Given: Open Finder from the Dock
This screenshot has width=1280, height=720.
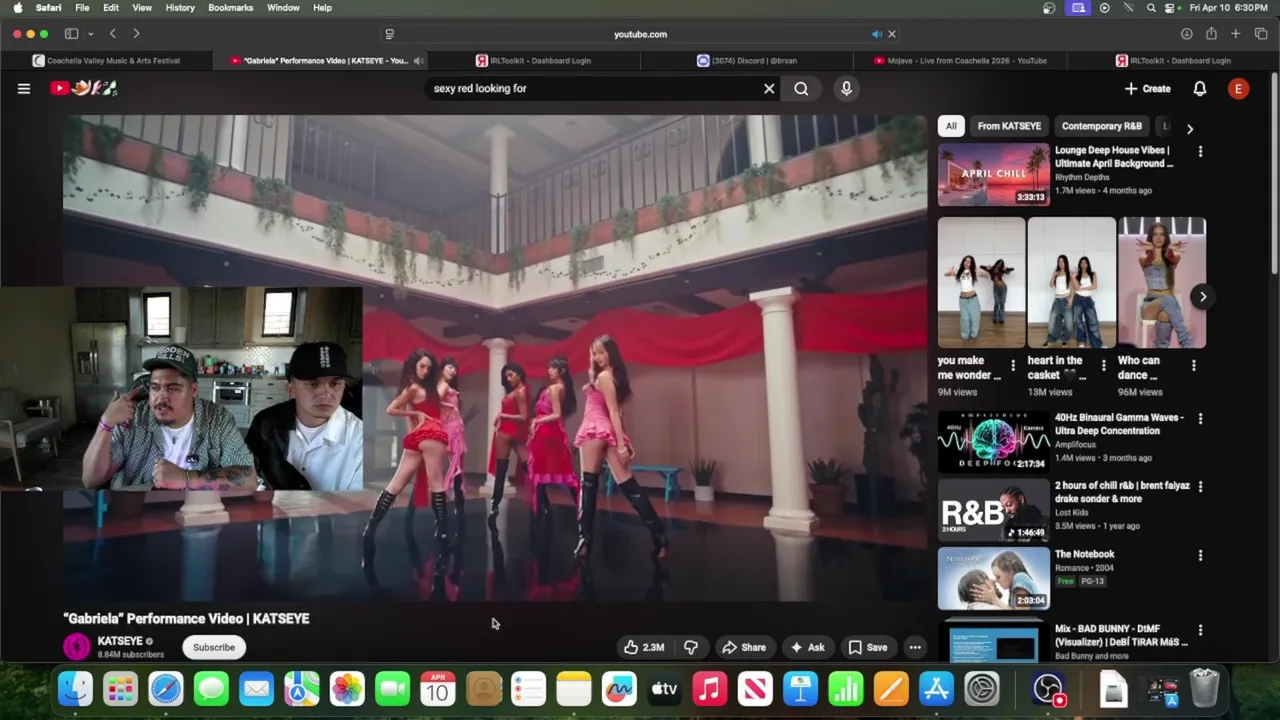Looking at the screenshot, I should tap(75, 689).
